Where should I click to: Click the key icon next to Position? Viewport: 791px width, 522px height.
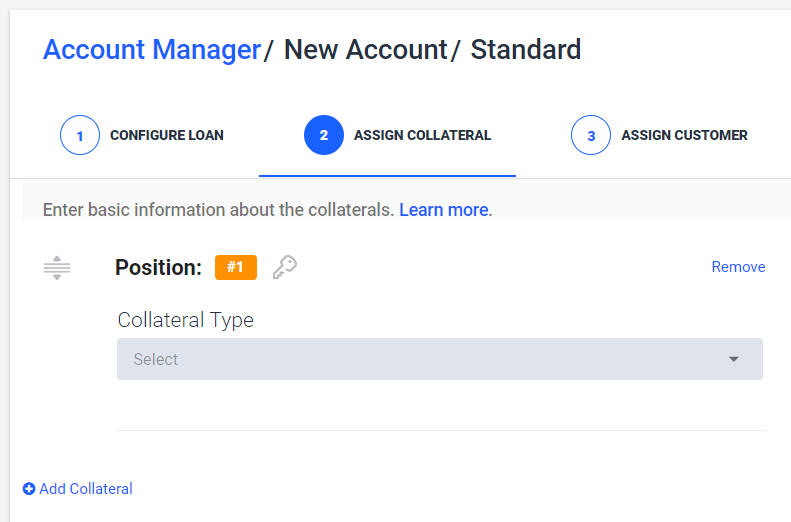tap(285, 267)
